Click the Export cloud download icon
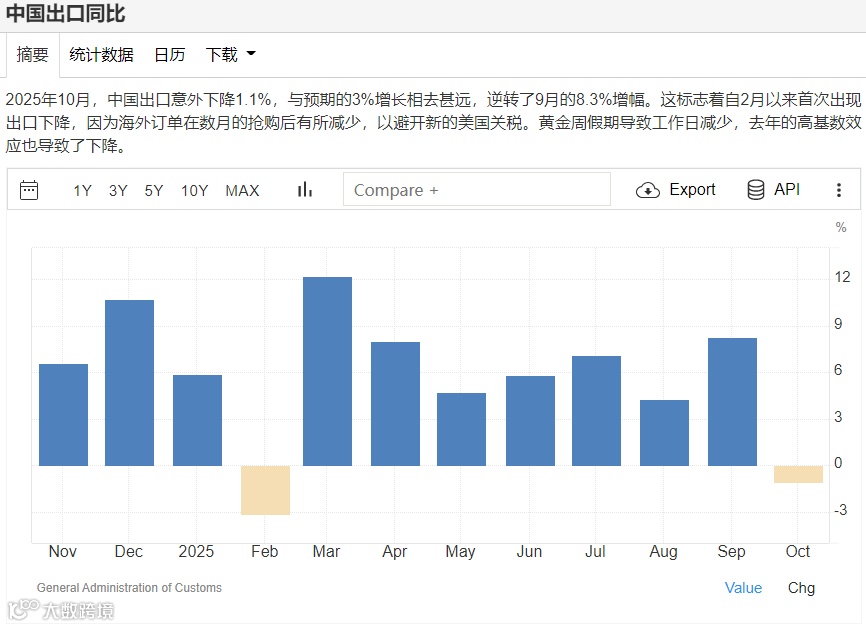 click(x=647, y=190)
